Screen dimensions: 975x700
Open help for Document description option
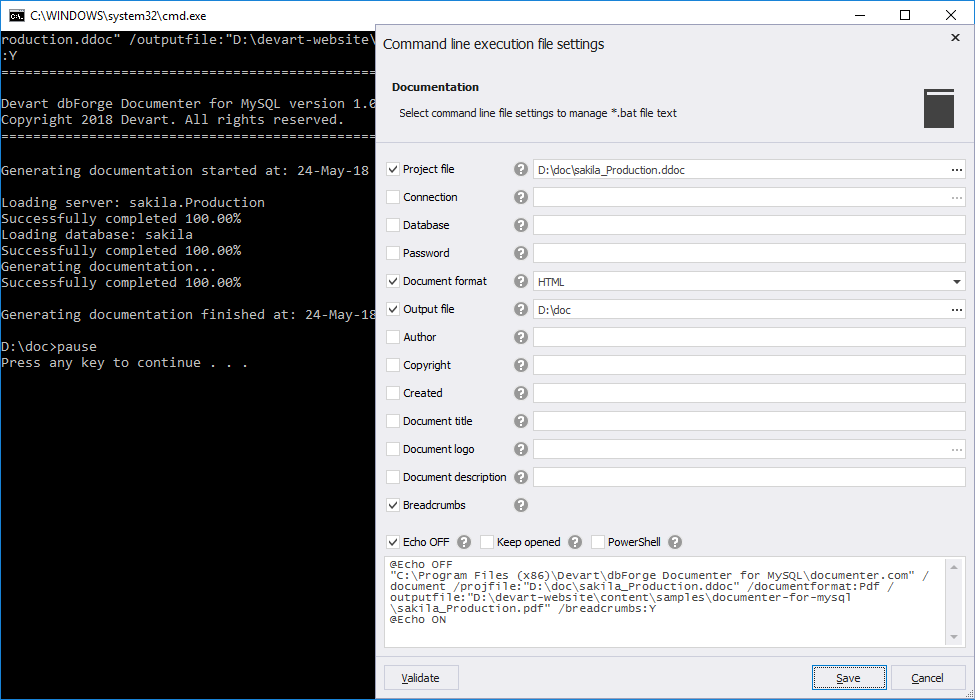coord(521,477)
